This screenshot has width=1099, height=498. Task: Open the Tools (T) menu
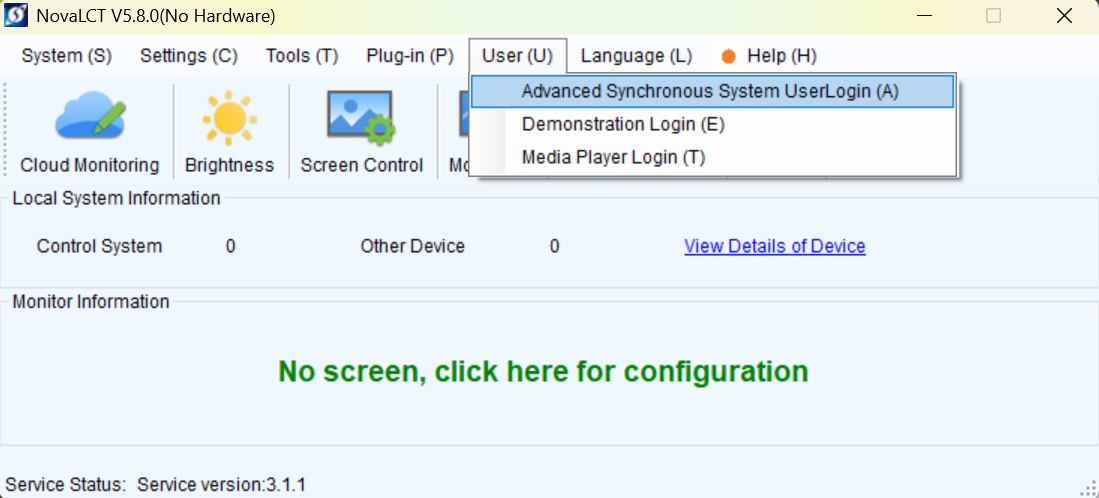click(x=302, y=56)
